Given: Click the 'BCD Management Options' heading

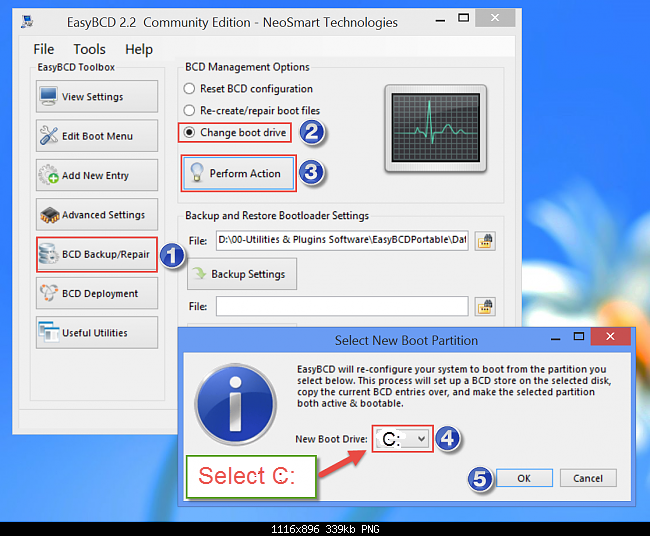Looking at the screenshot, I should [247, 67].
